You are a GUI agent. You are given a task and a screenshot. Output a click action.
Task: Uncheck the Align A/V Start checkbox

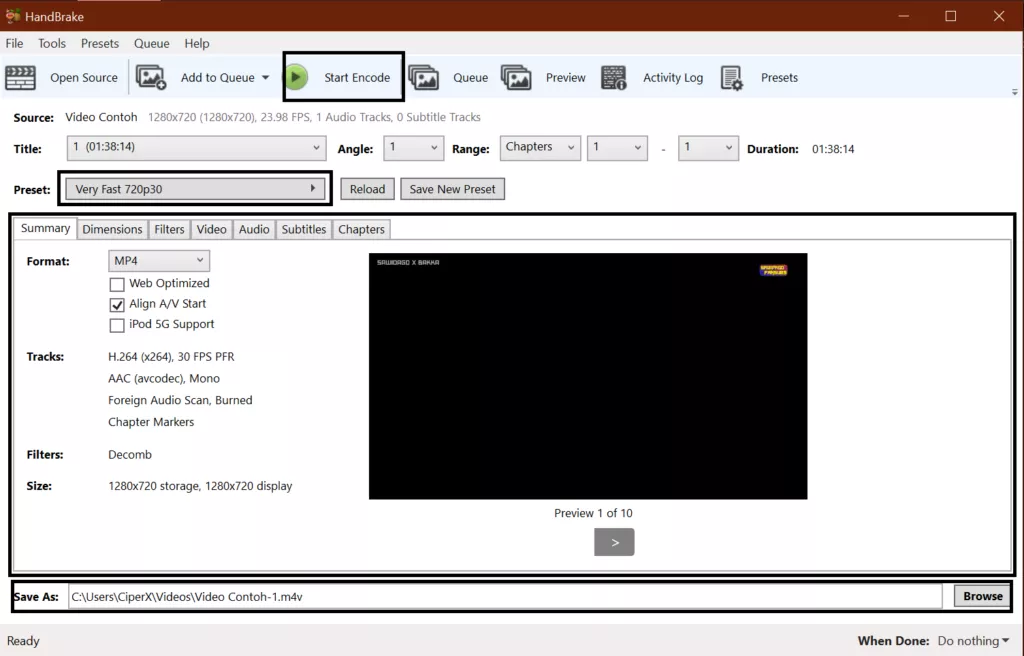[x=117, y=304]
